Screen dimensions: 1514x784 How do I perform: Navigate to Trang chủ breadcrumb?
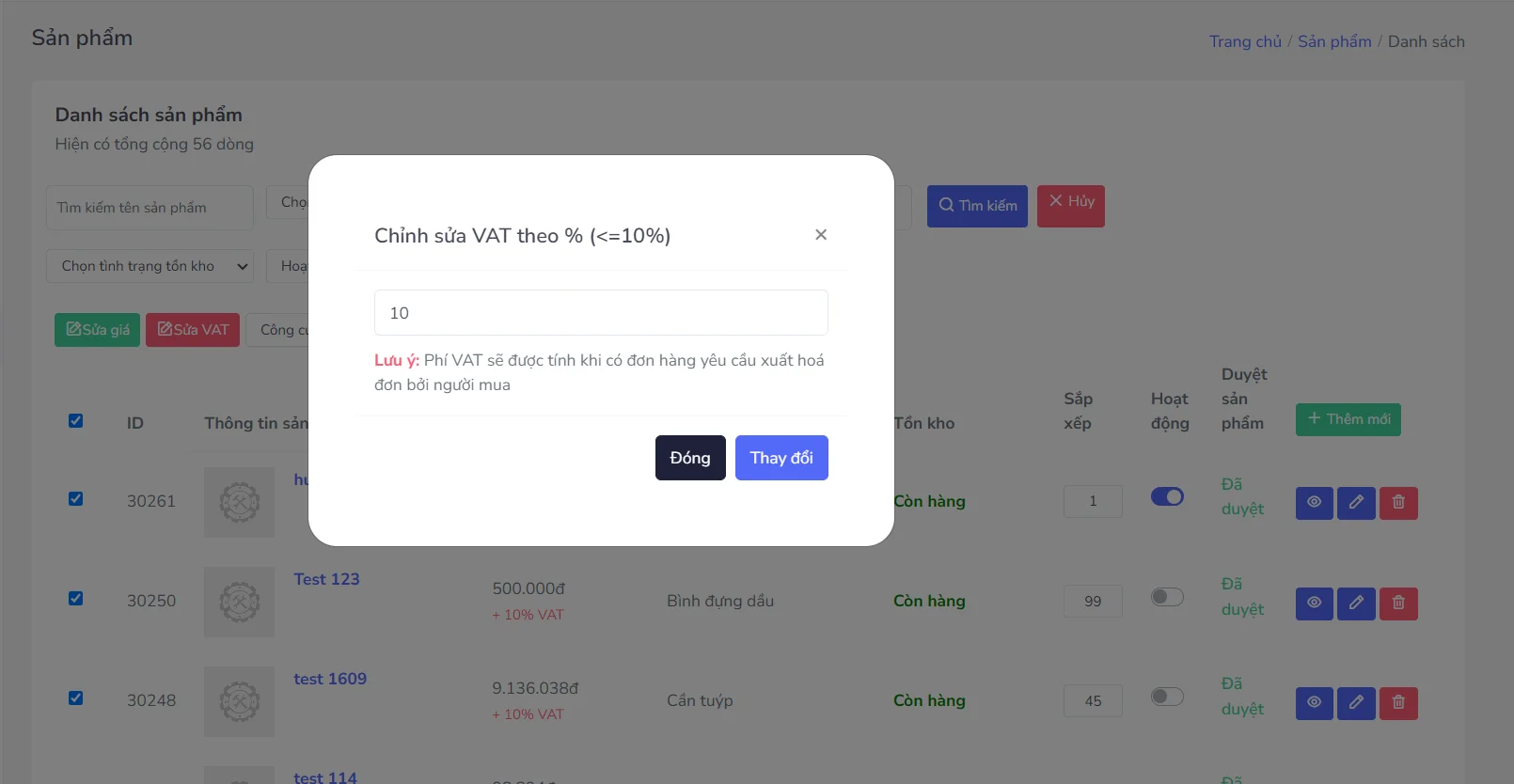pyautogui.click(x=1245, y=41)
